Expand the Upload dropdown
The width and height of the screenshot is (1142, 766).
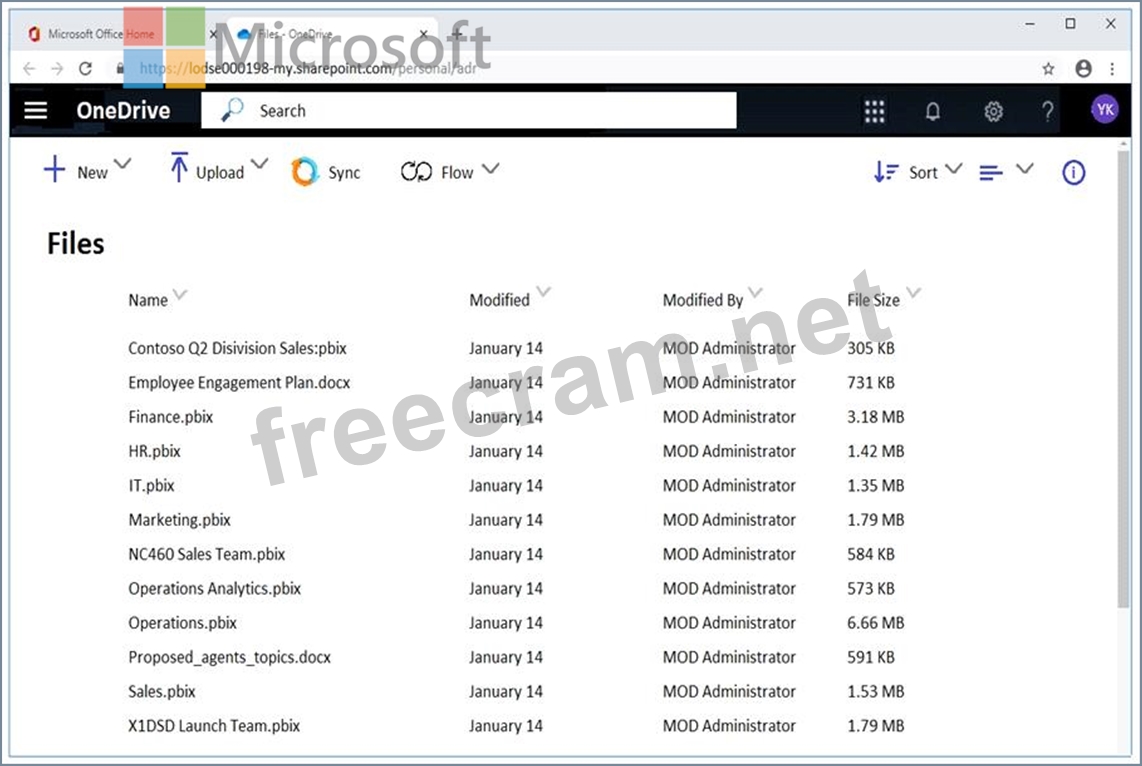pyautogui.click(x=259, y=164)
